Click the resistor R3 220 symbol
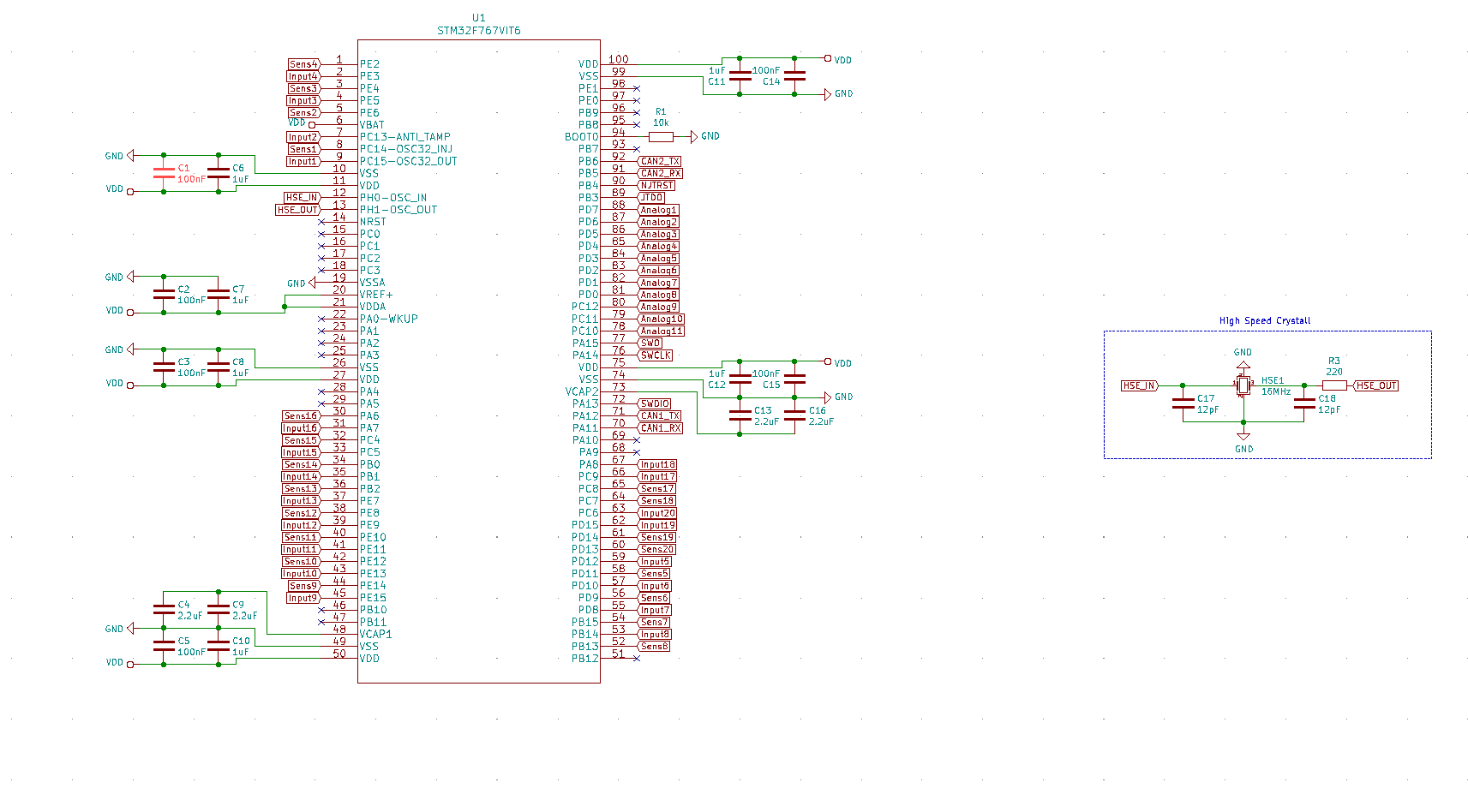Viewport: 1468px width, 812px height. tap(1334, 385)
